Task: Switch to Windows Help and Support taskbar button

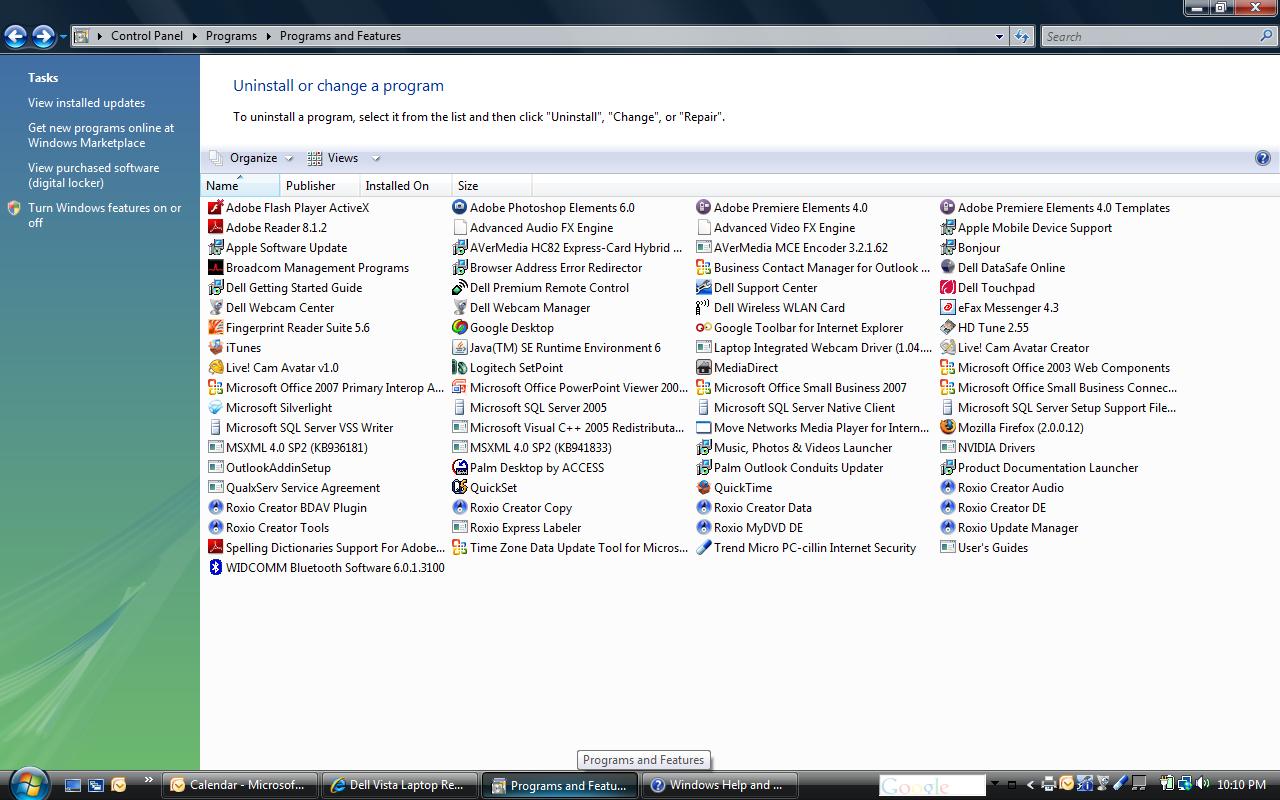Action: click(718, 785)
